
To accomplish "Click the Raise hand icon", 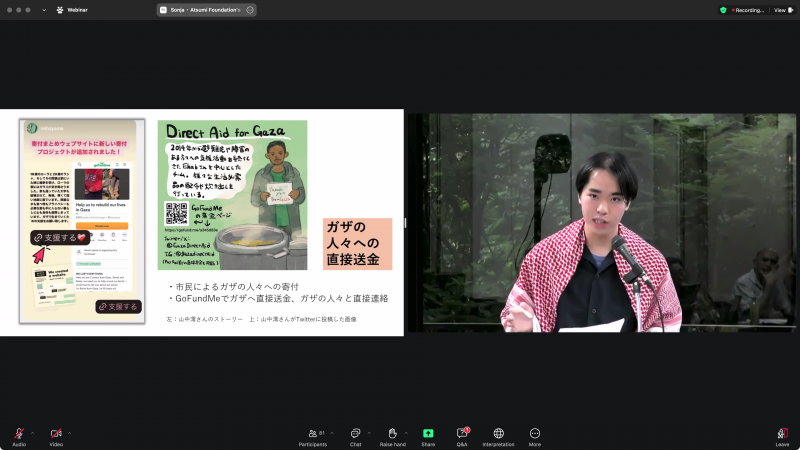I will click(x=392, y=437).
